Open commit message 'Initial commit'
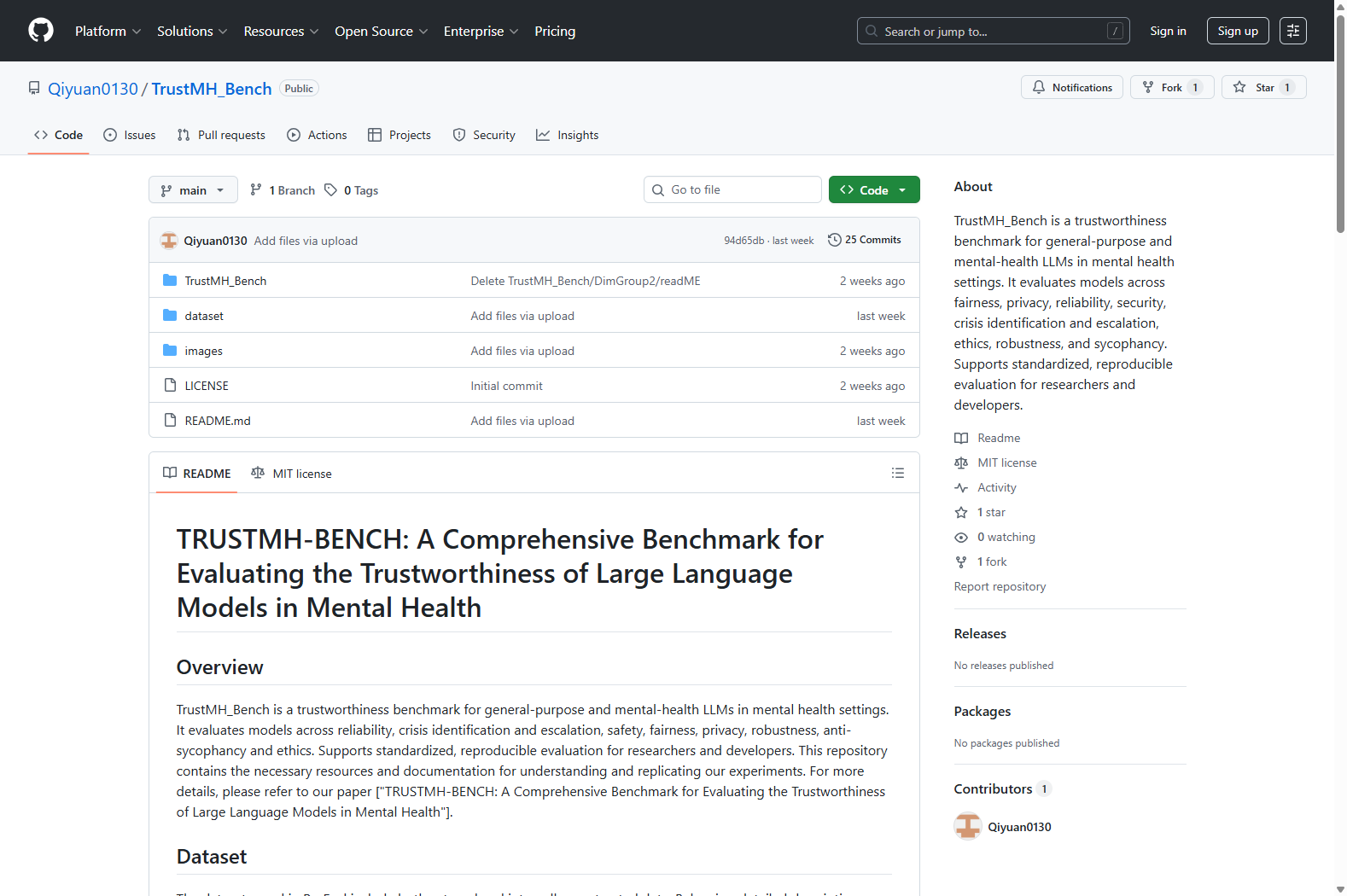This screenshot has height=896, width=1347. click(x=506, y=386)
